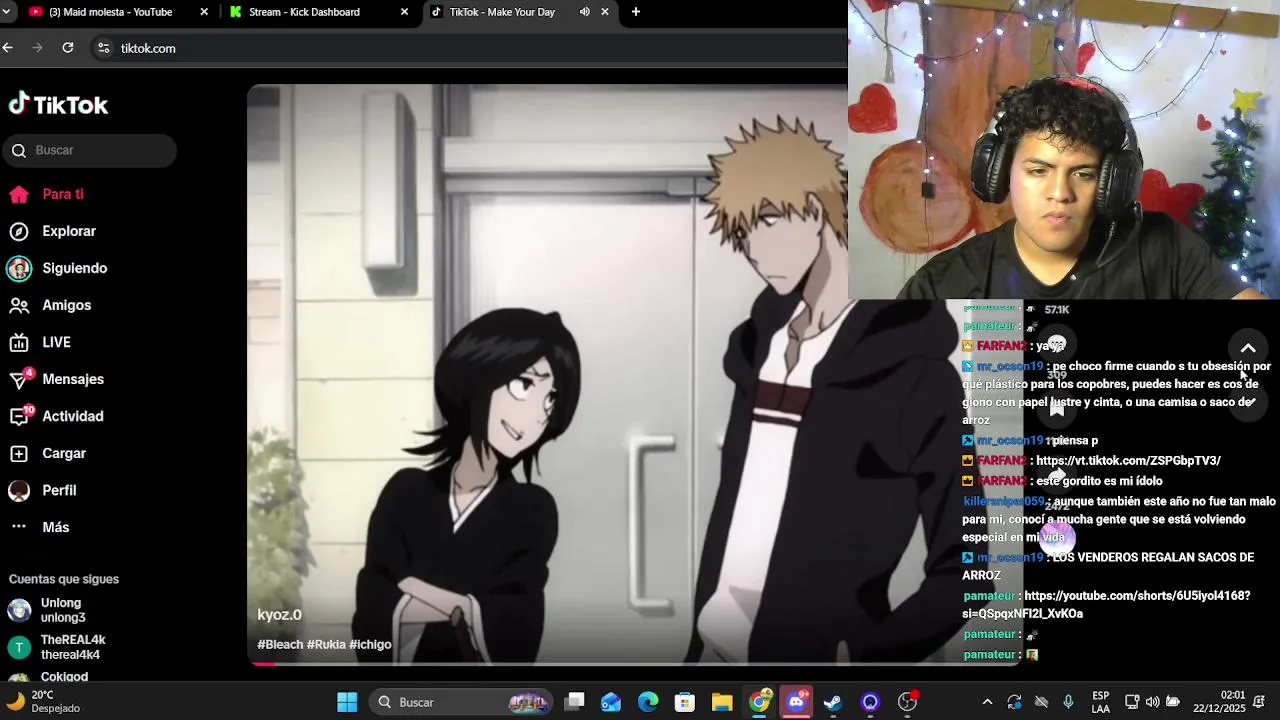Go back in browser history
1280x720 pixels.
click(8, 48)
